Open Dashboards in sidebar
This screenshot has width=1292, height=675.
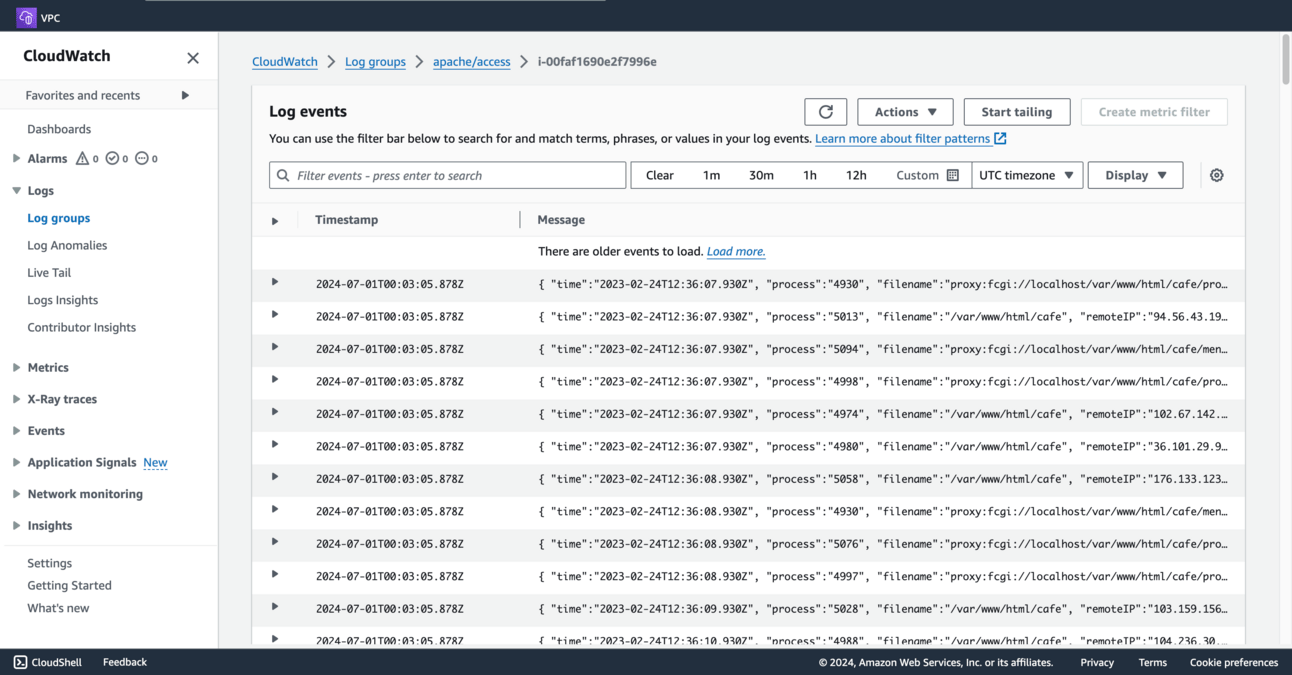59,129
